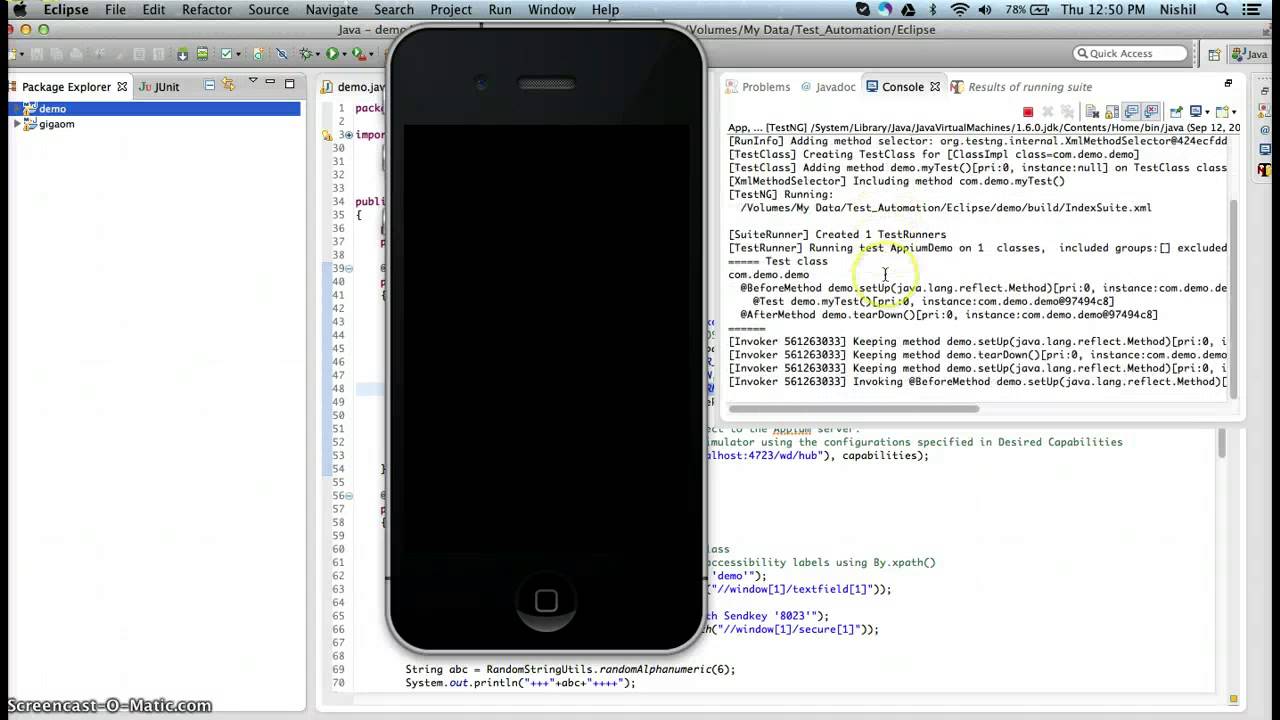The width and height of the screenshot is (1280, 720).
Task: Open Debug dropdown arrow
Action: [318, 54]
